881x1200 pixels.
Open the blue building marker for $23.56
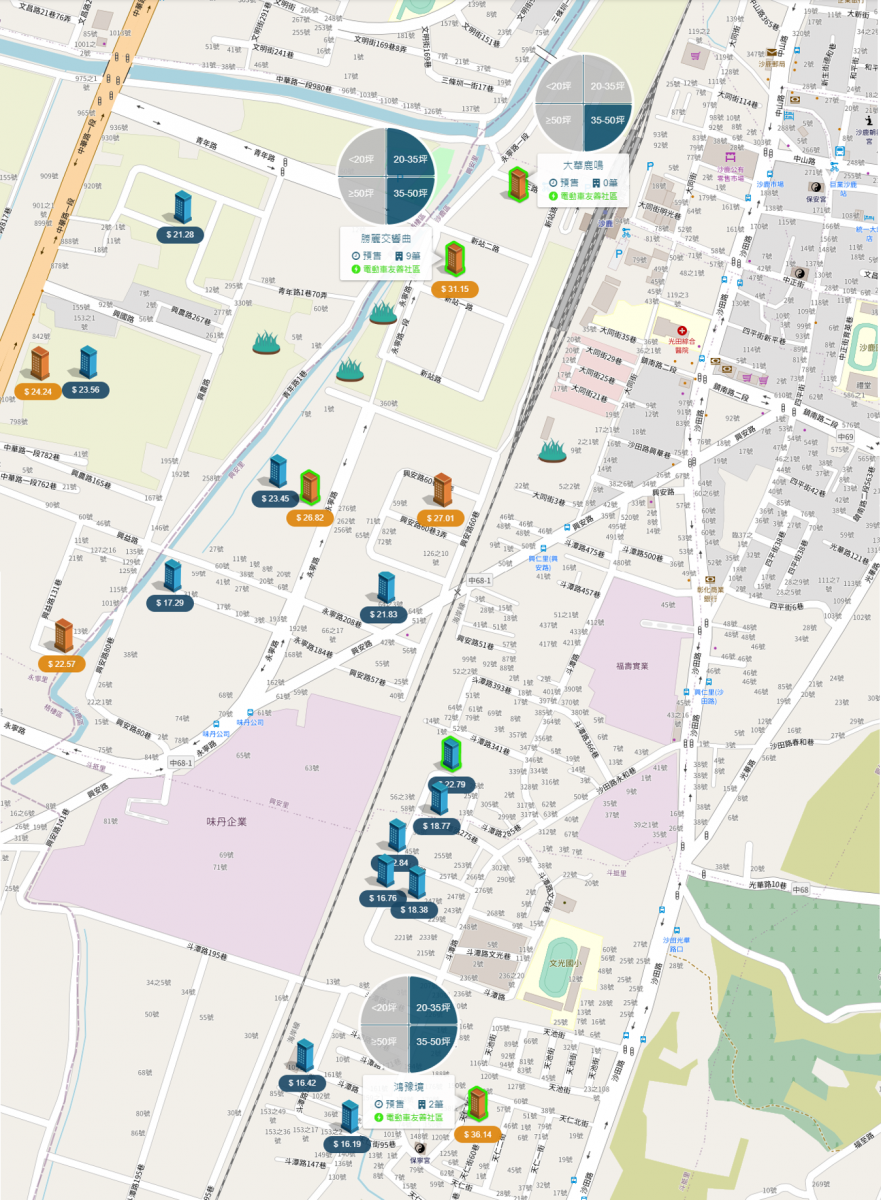pos(88,363)
